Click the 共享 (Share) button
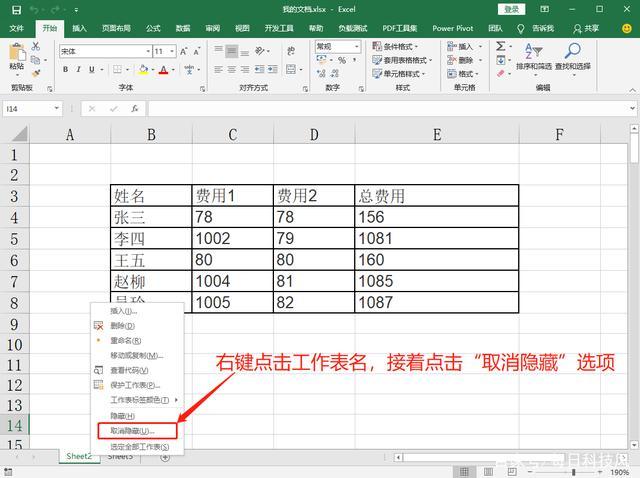 pos(586,28)
